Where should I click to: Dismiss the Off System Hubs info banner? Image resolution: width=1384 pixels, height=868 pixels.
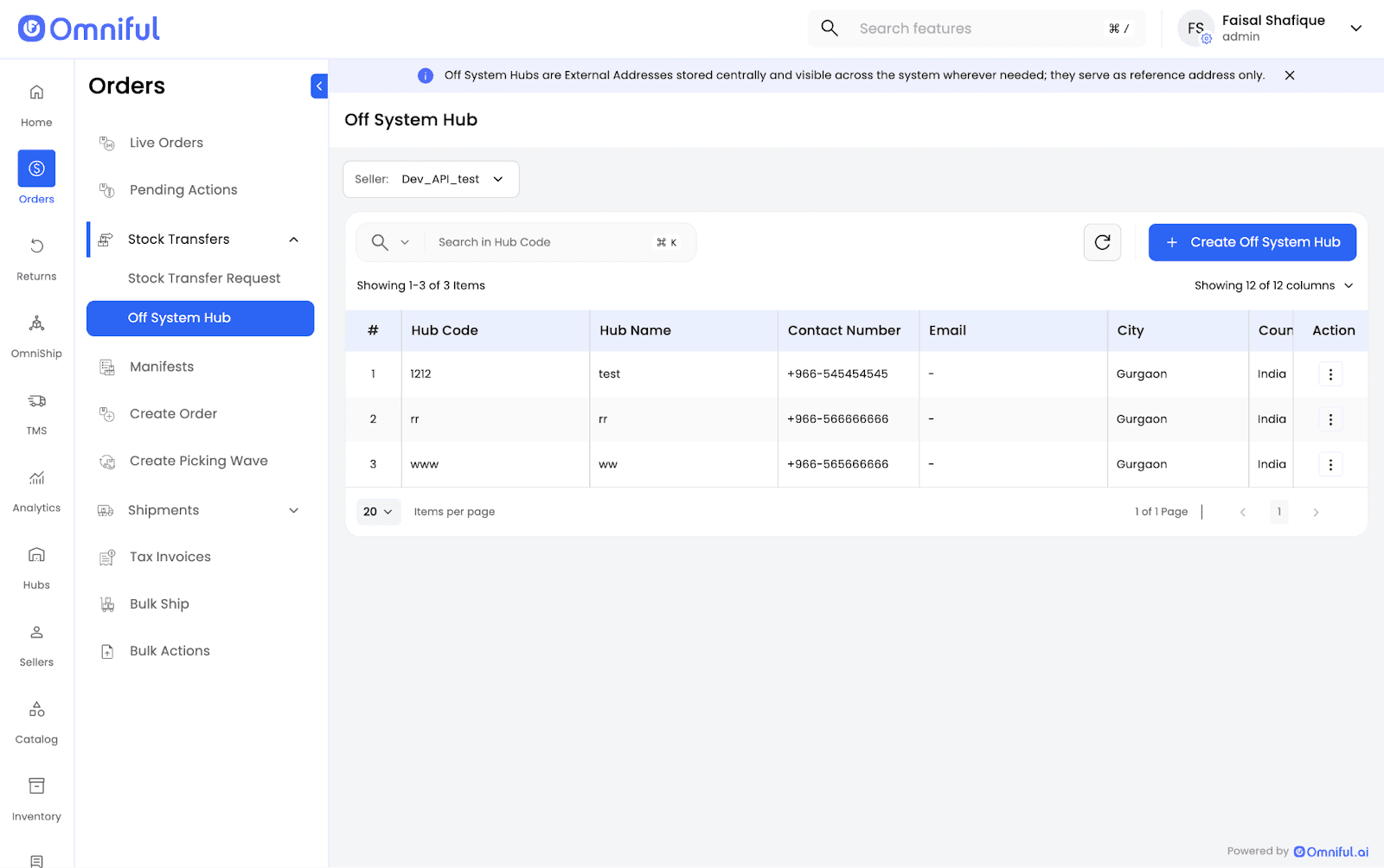[x=1289, y=75]
